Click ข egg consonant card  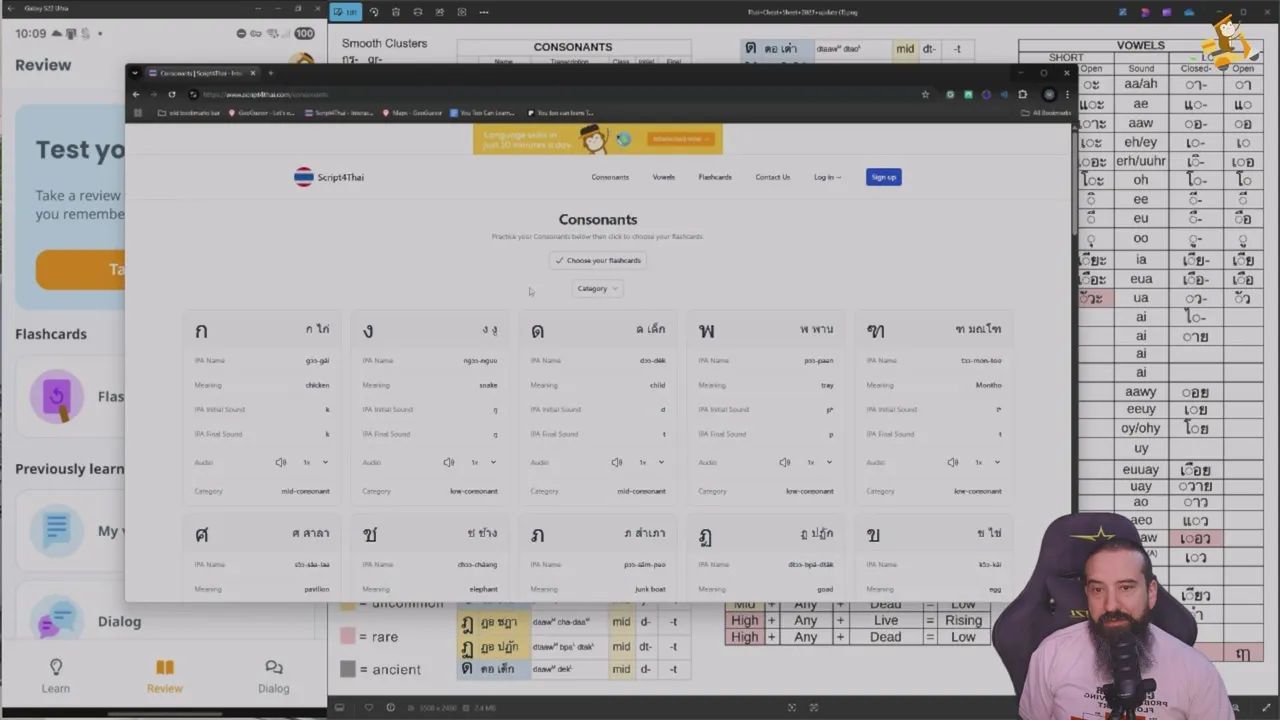[x=934, y=558]
